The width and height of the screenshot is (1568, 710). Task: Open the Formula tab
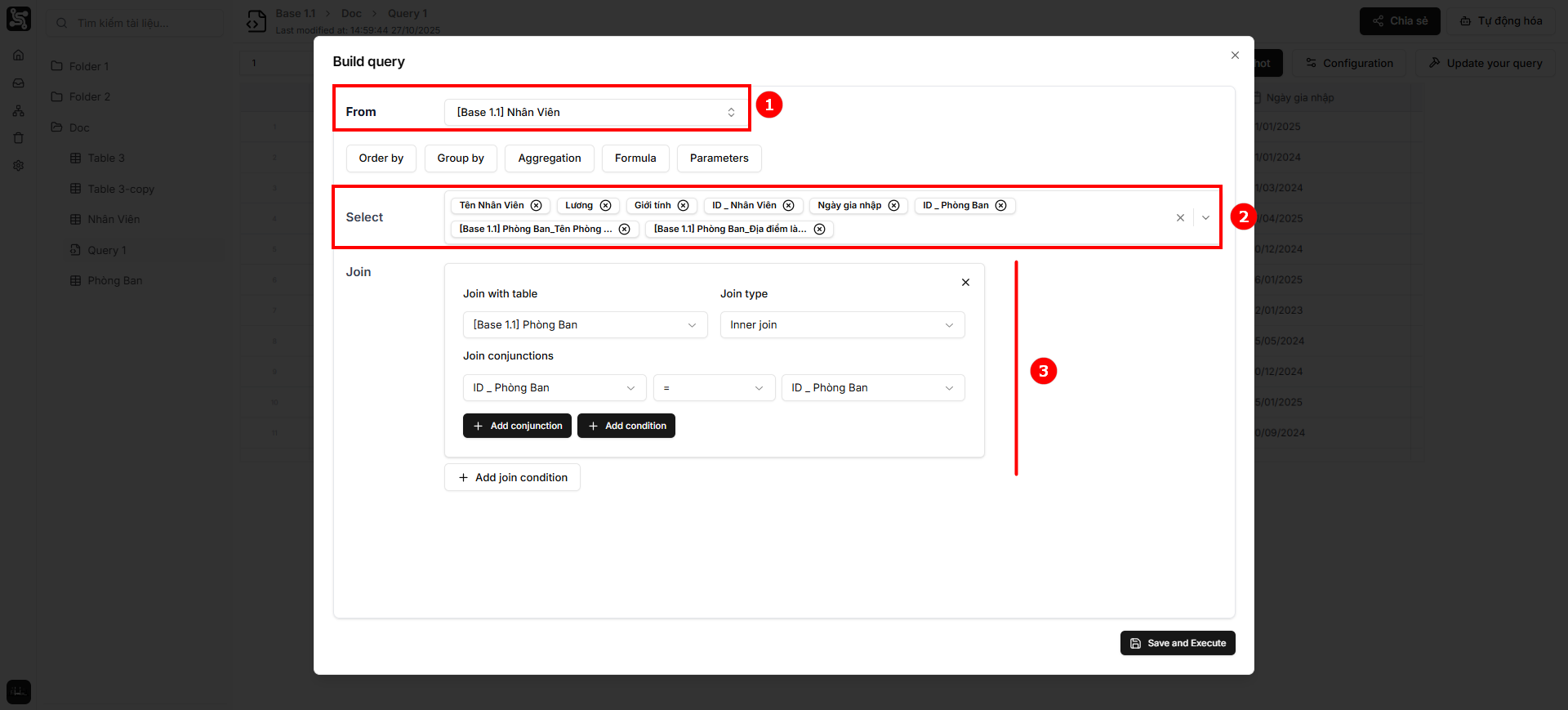coord(635,159)
